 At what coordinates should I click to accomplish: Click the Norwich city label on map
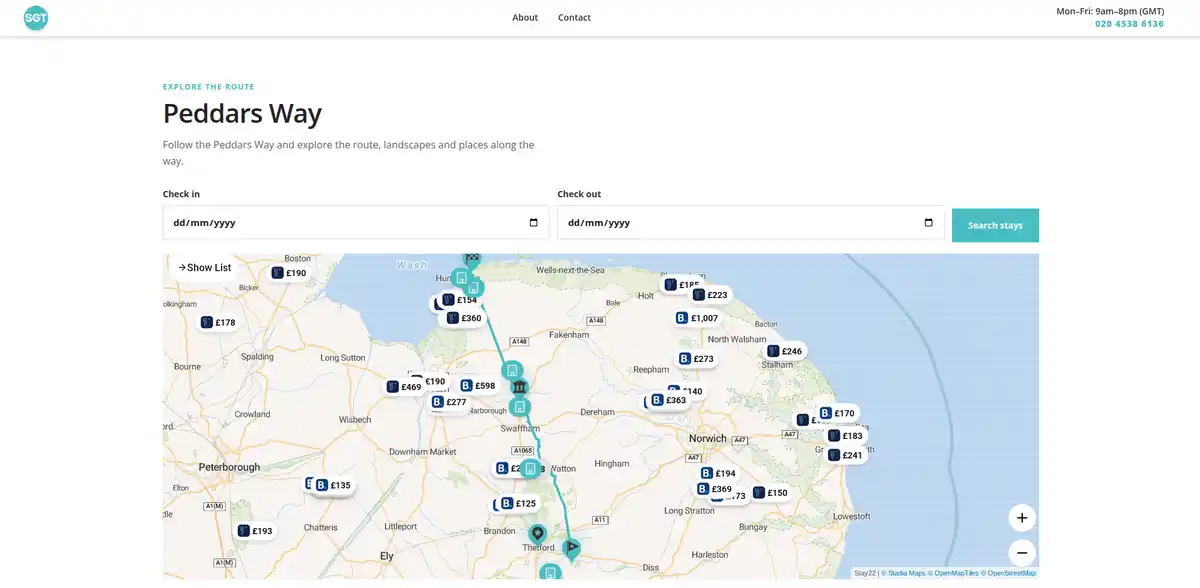(708, 438)
